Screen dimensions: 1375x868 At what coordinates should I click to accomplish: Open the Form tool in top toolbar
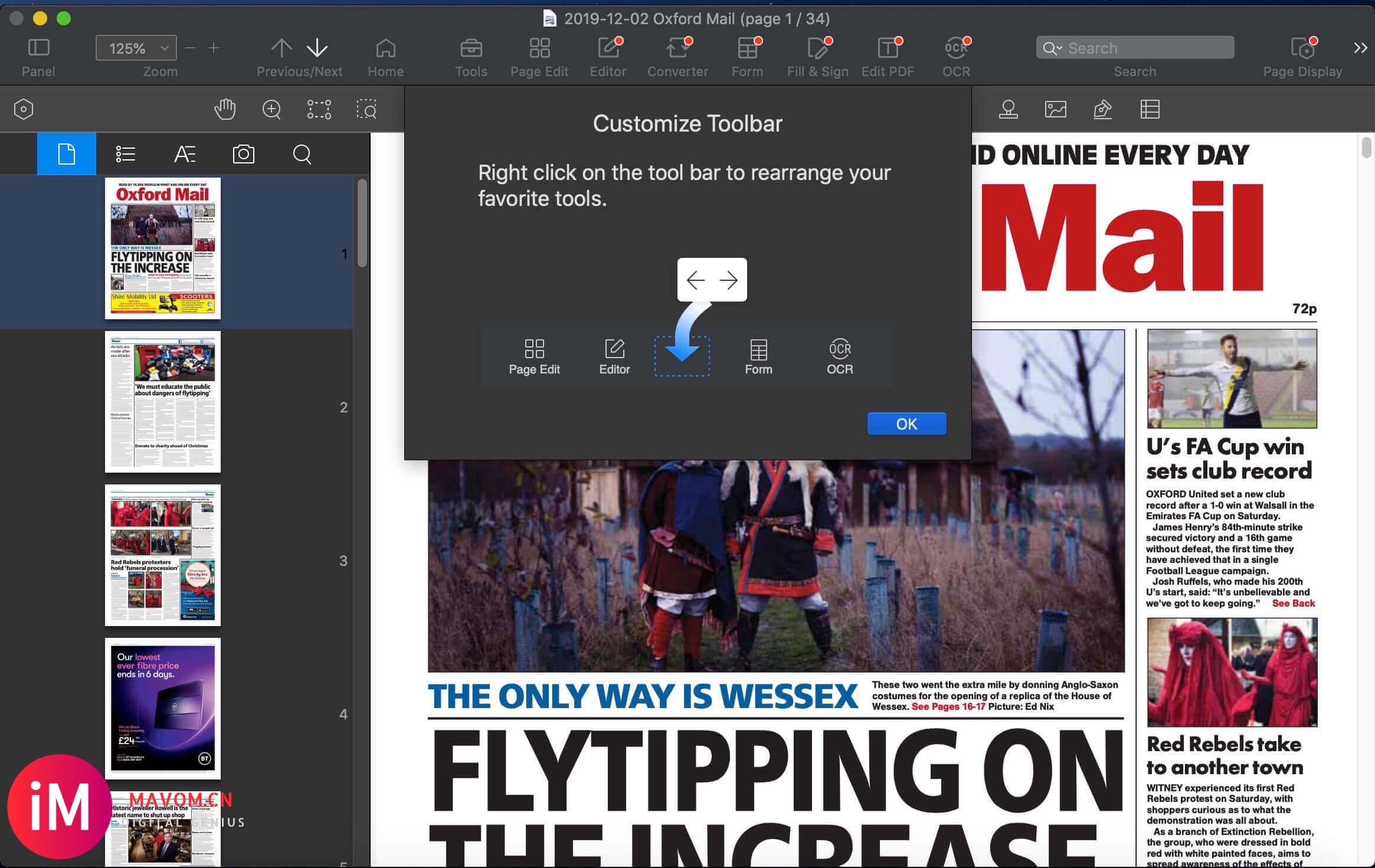(748, 48)
